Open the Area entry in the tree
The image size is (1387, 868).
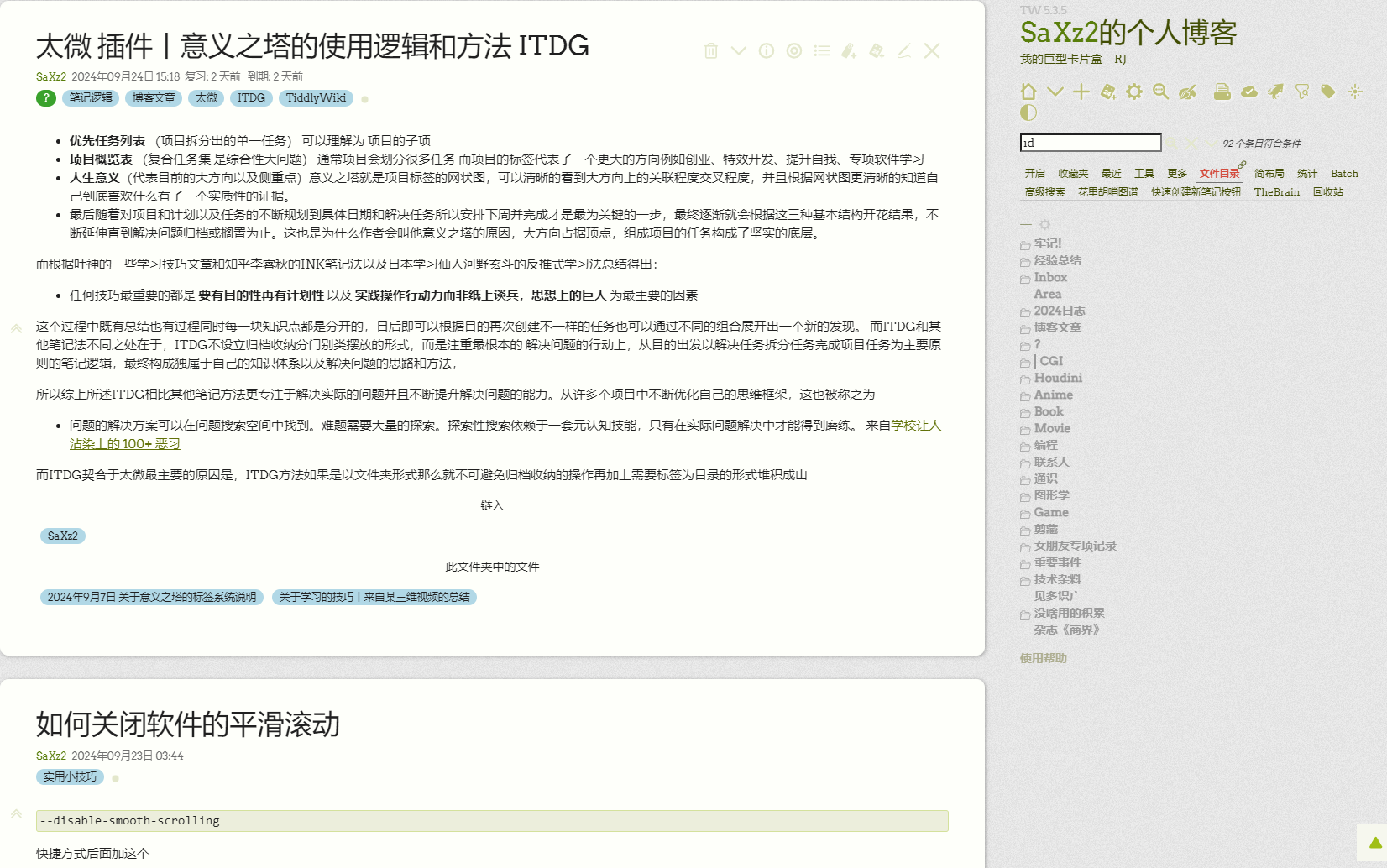(1048, 294)
